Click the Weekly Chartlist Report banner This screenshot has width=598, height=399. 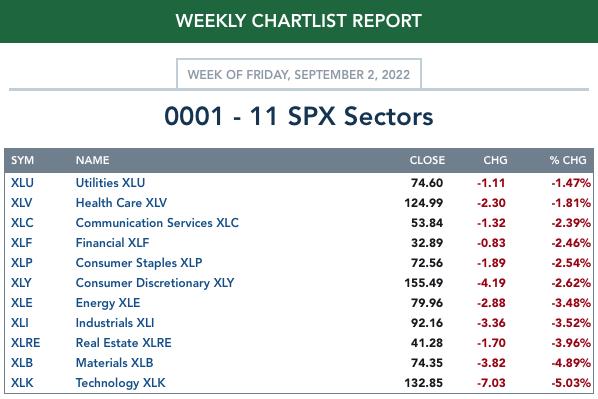(x=299, y=21)
